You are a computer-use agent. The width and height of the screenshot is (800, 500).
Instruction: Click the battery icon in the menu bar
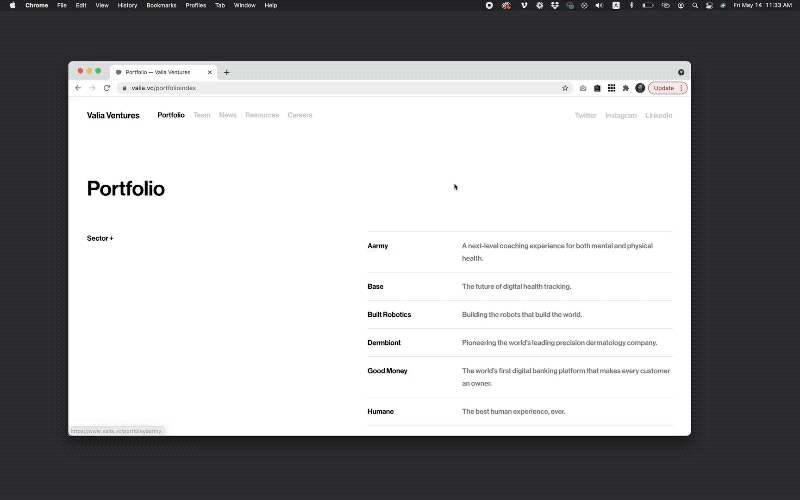(648, 5)
